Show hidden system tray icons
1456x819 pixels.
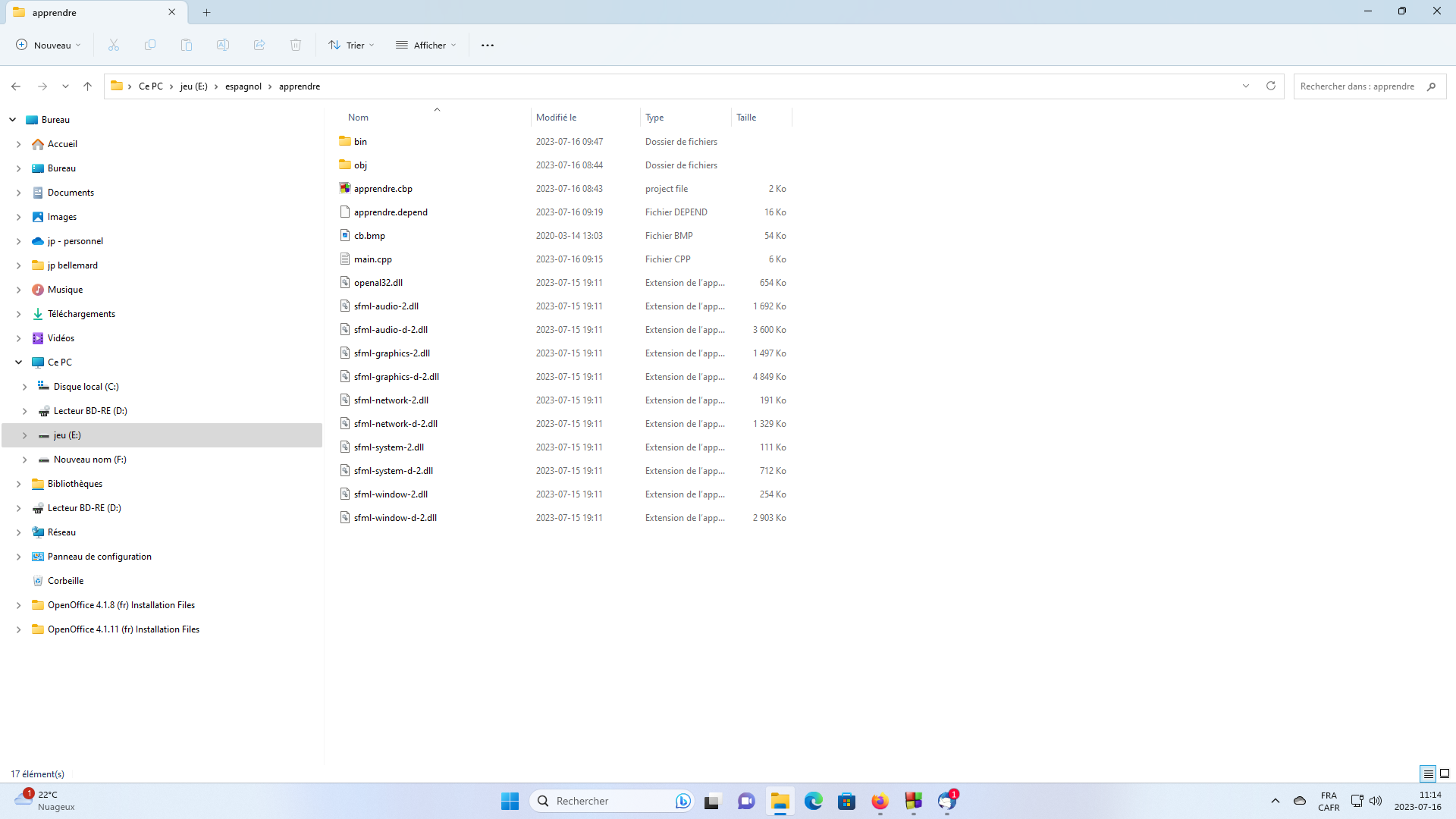(1276, 801)
